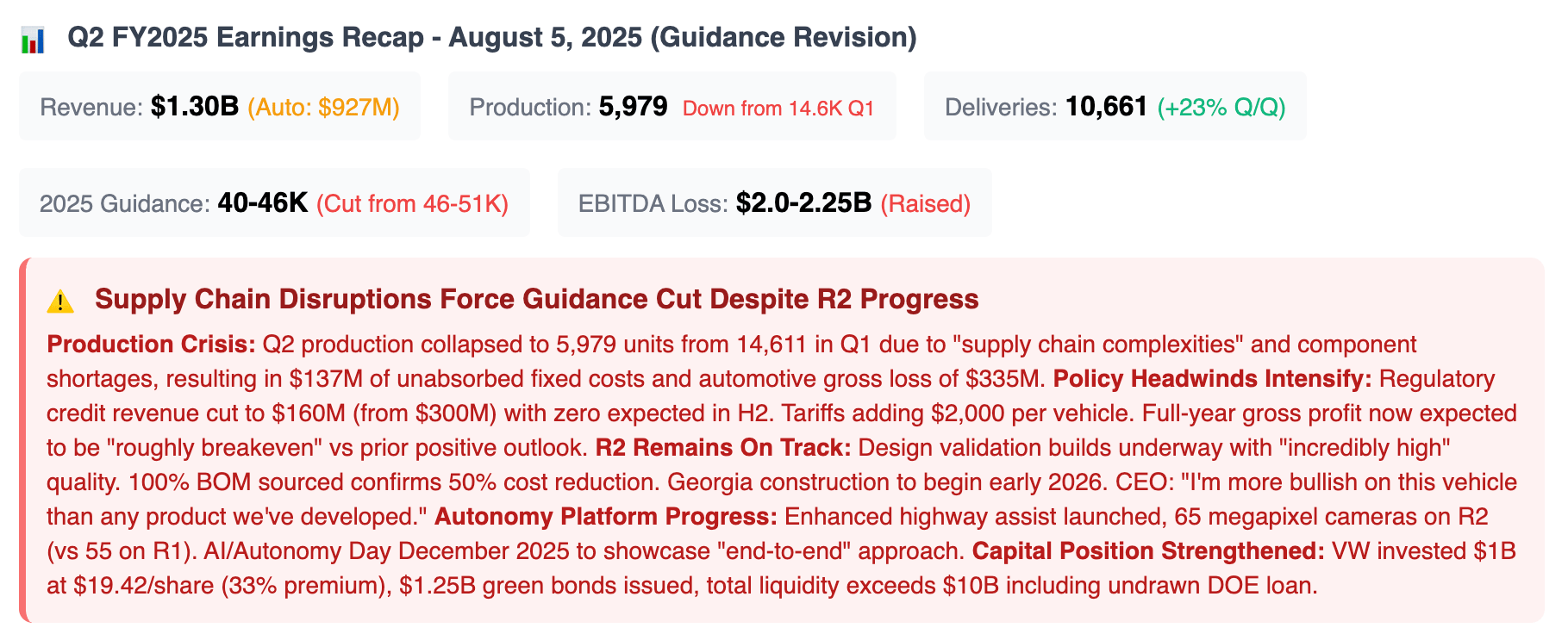Image resolution: width=1568 pixels, height=634 pixels.
Task: Open the 2025 Guidance 40-46K card
Action: pyautogui.click(x=274, y=202)
